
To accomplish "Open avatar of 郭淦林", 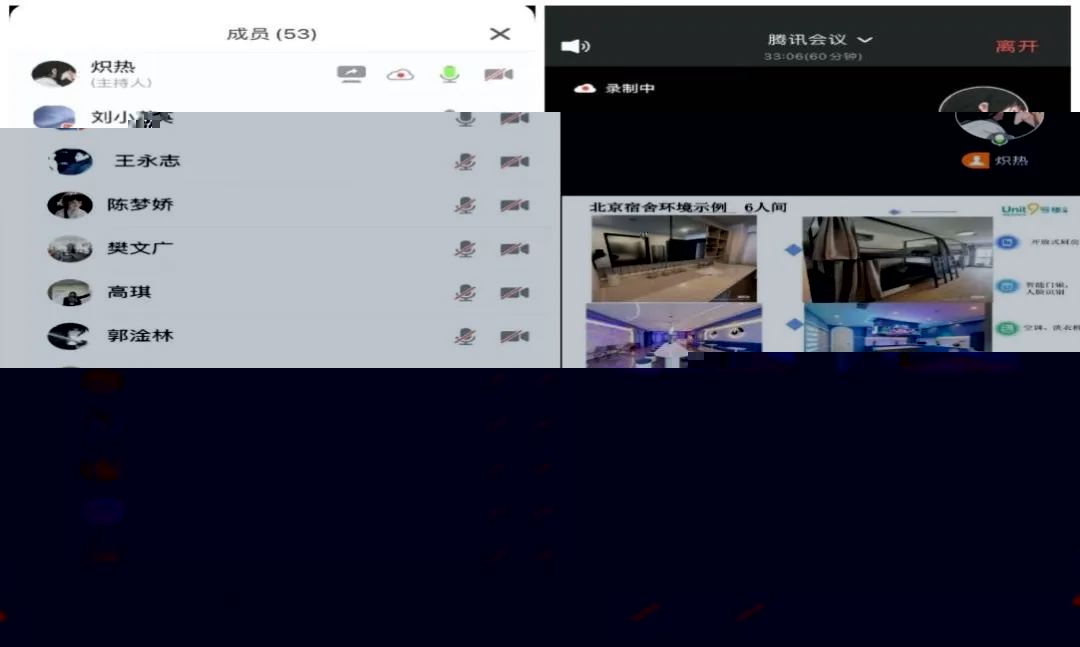I will 69,336.
